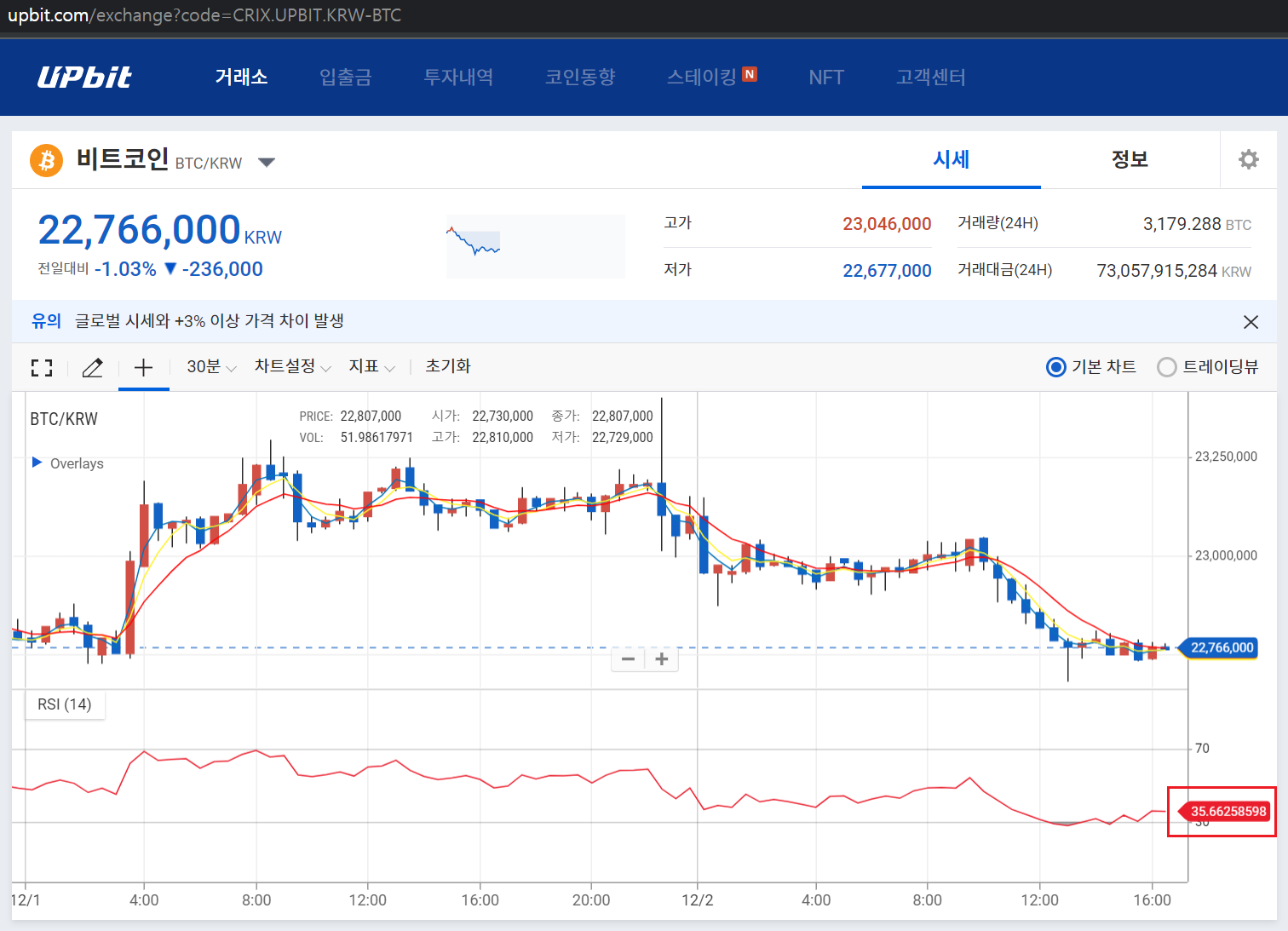Screen dimensions: 1288x931
Task: Select 트레이딩뷰 radio button
Action: pyautogui.click(x=1167, y=367)
